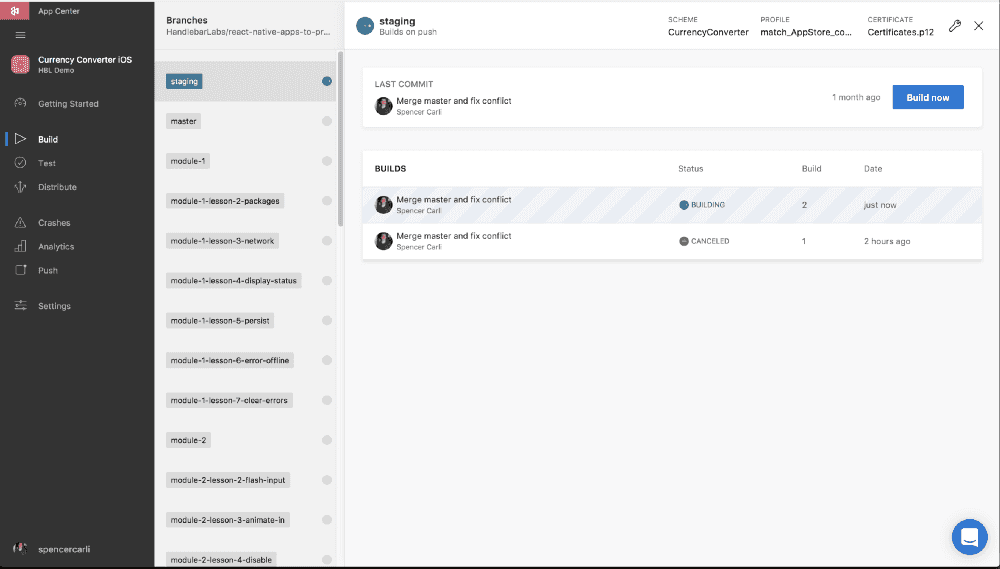Screen dimensions: 1000x569
Task: Close the staging branch panel
Action: (x=978, y=26)
